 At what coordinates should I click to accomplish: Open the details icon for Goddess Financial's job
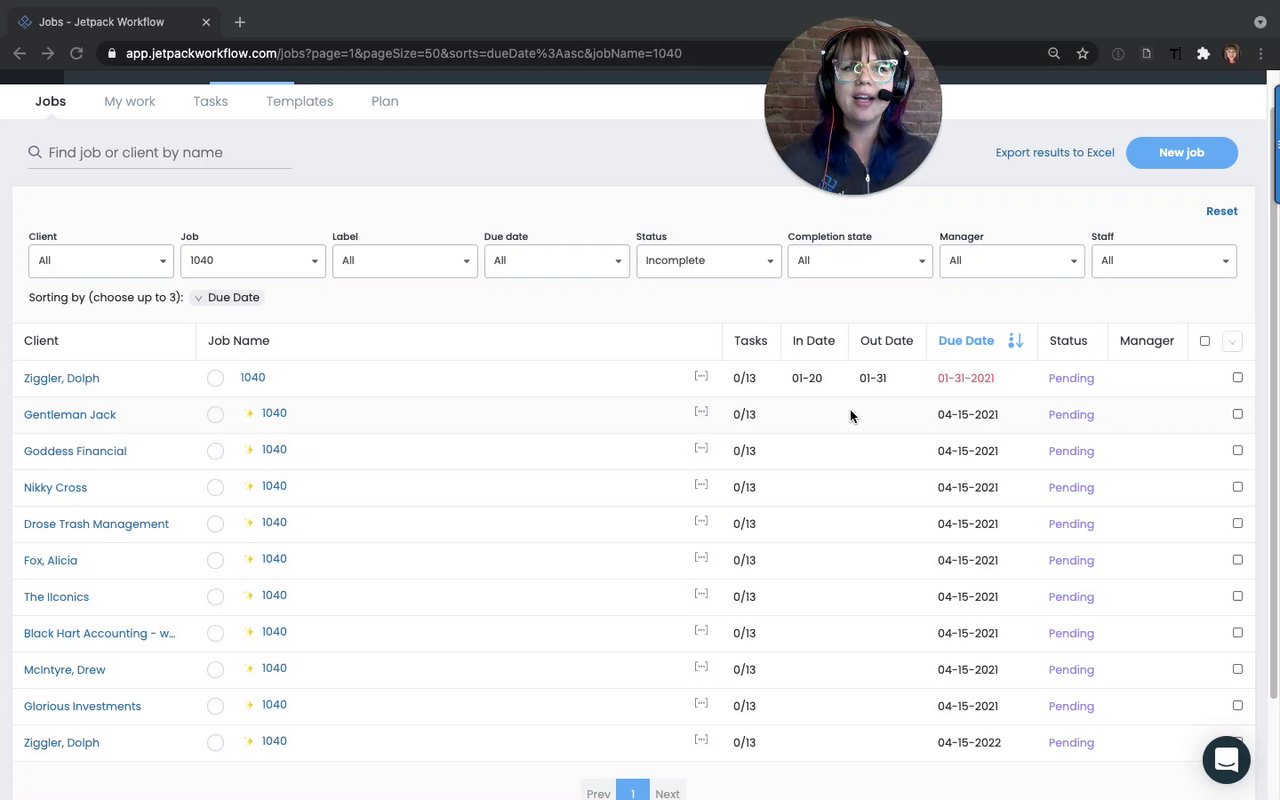click(701, 448)
